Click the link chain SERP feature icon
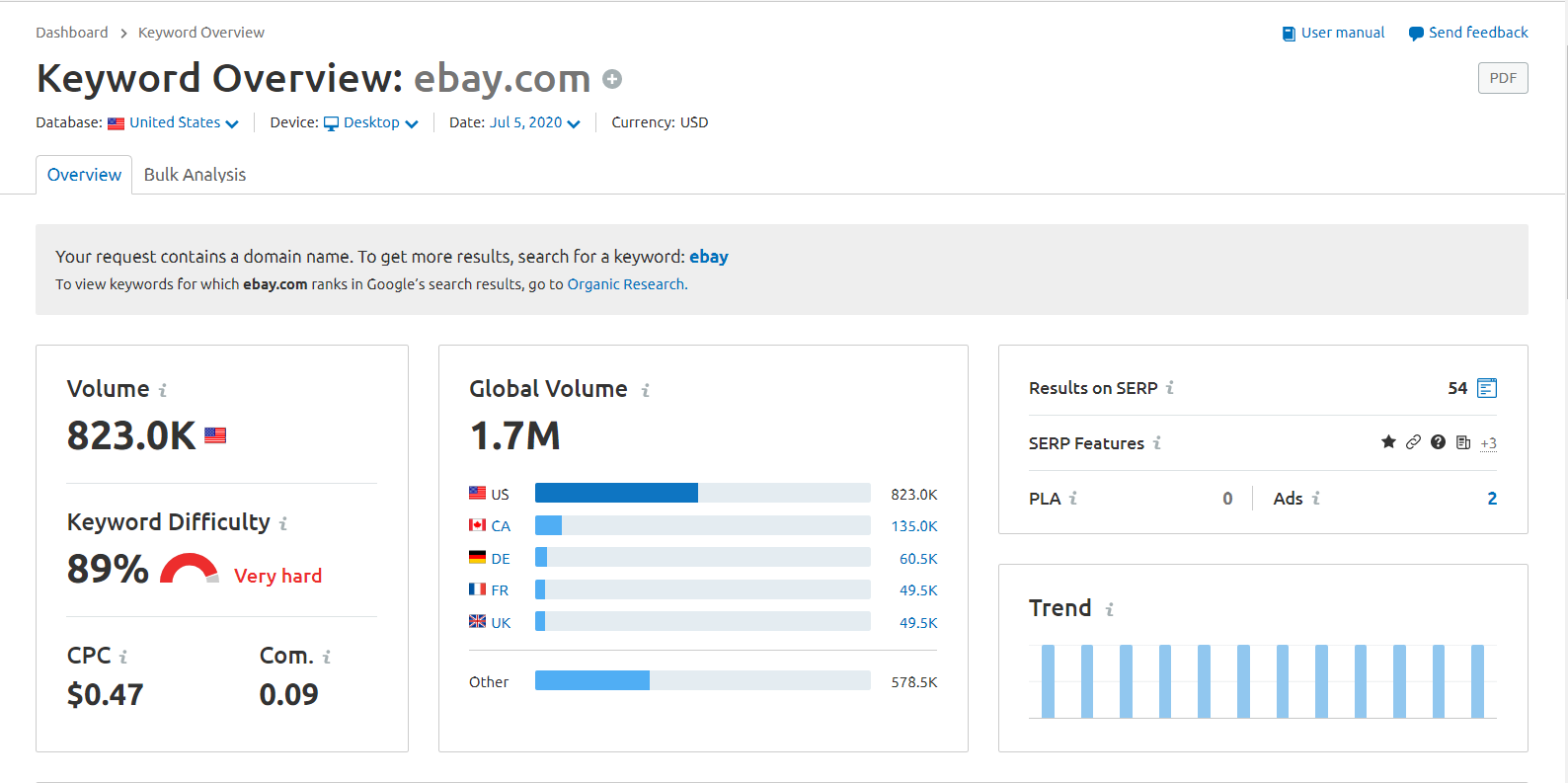This screenshot has width=1568, height=783. point(1413,442)
